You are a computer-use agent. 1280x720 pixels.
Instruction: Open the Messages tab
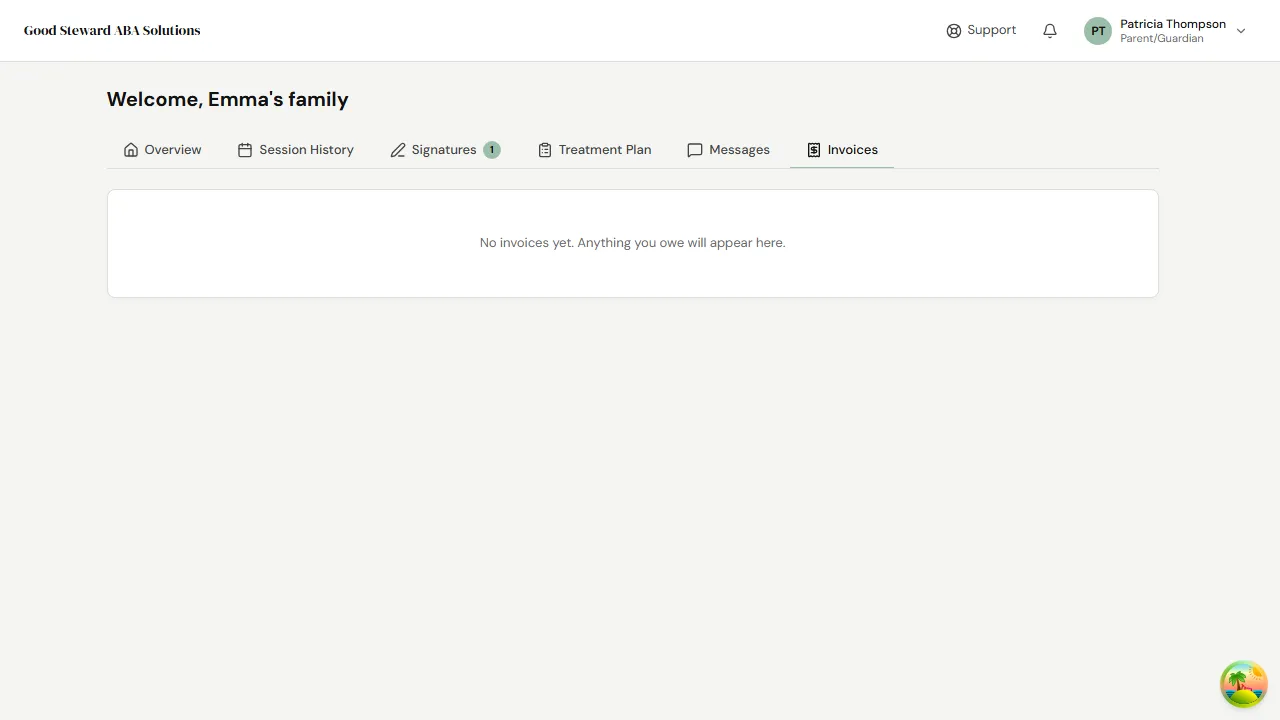click(x=739, y=149)
